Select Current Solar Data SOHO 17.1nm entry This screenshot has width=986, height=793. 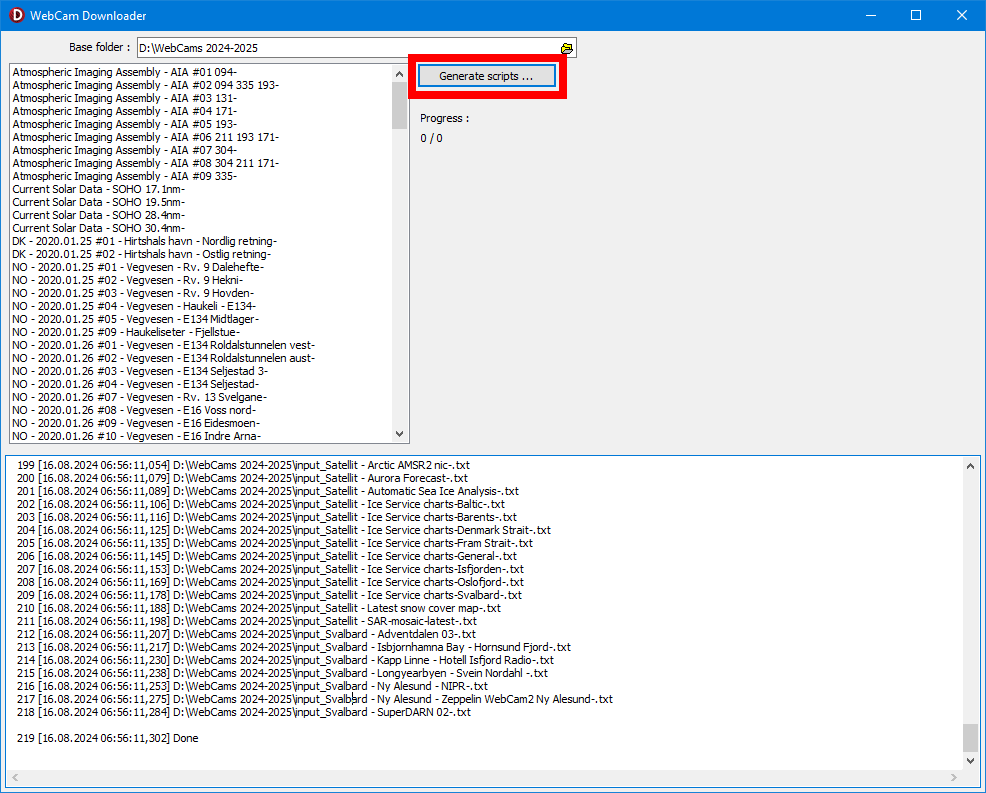tap(98, 190)
